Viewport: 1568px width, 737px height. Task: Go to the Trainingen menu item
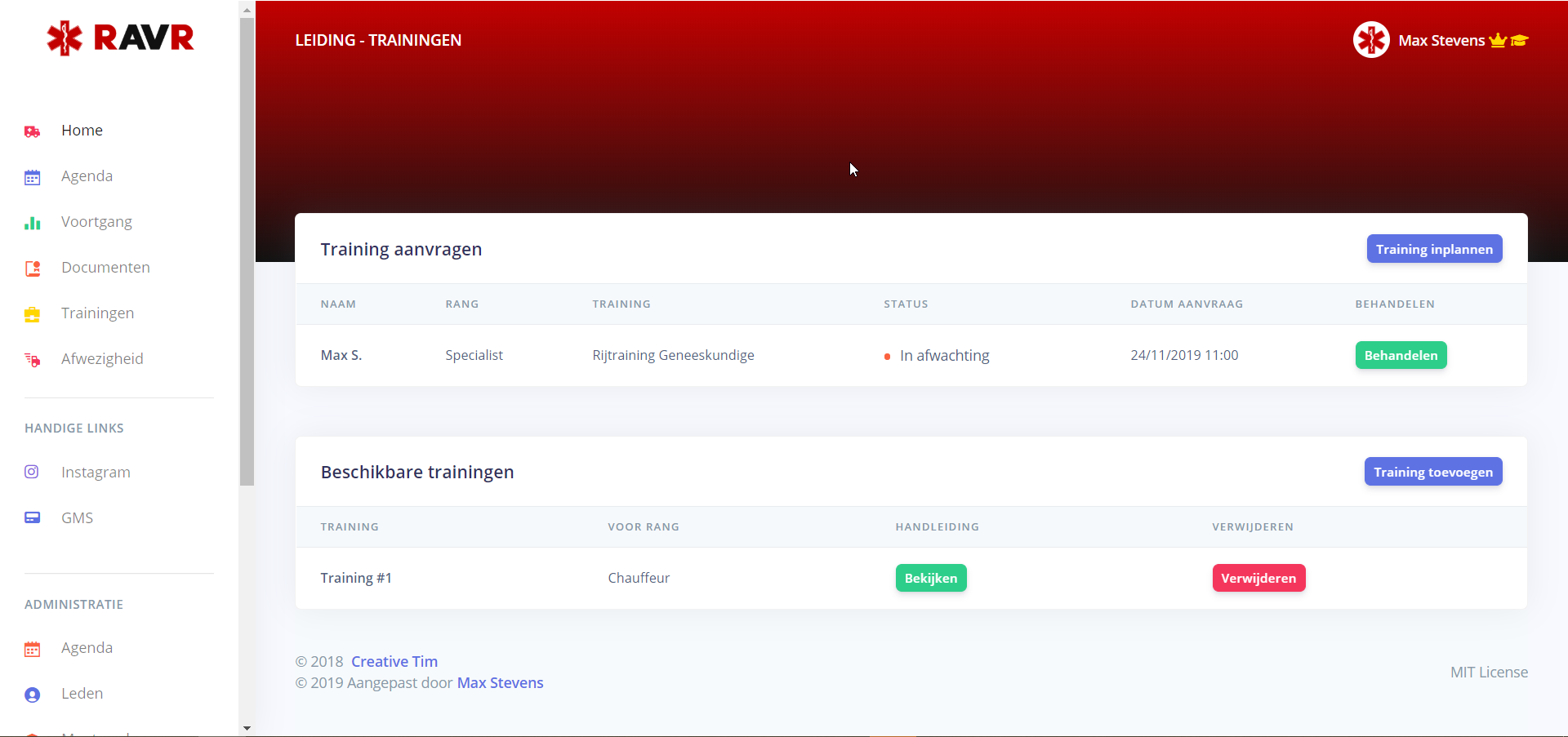[97, 313]
